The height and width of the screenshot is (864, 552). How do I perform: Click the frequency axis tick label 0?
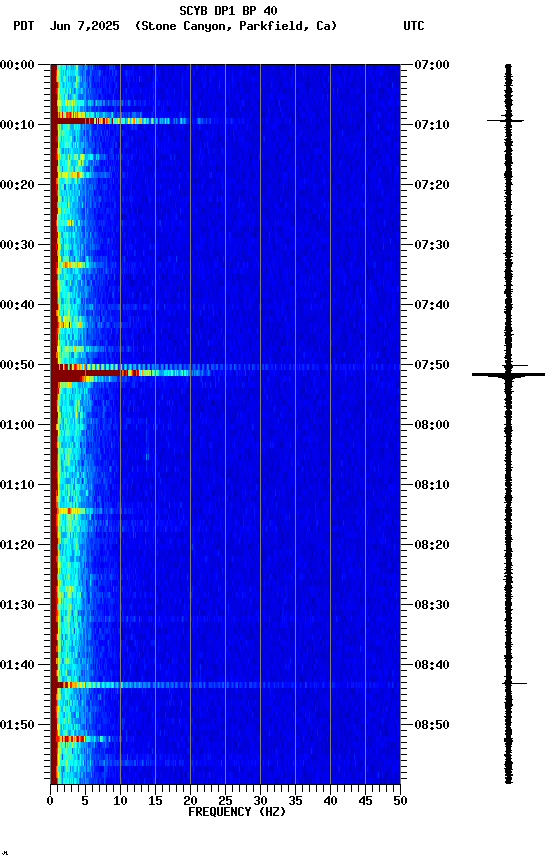coord(51,801)
